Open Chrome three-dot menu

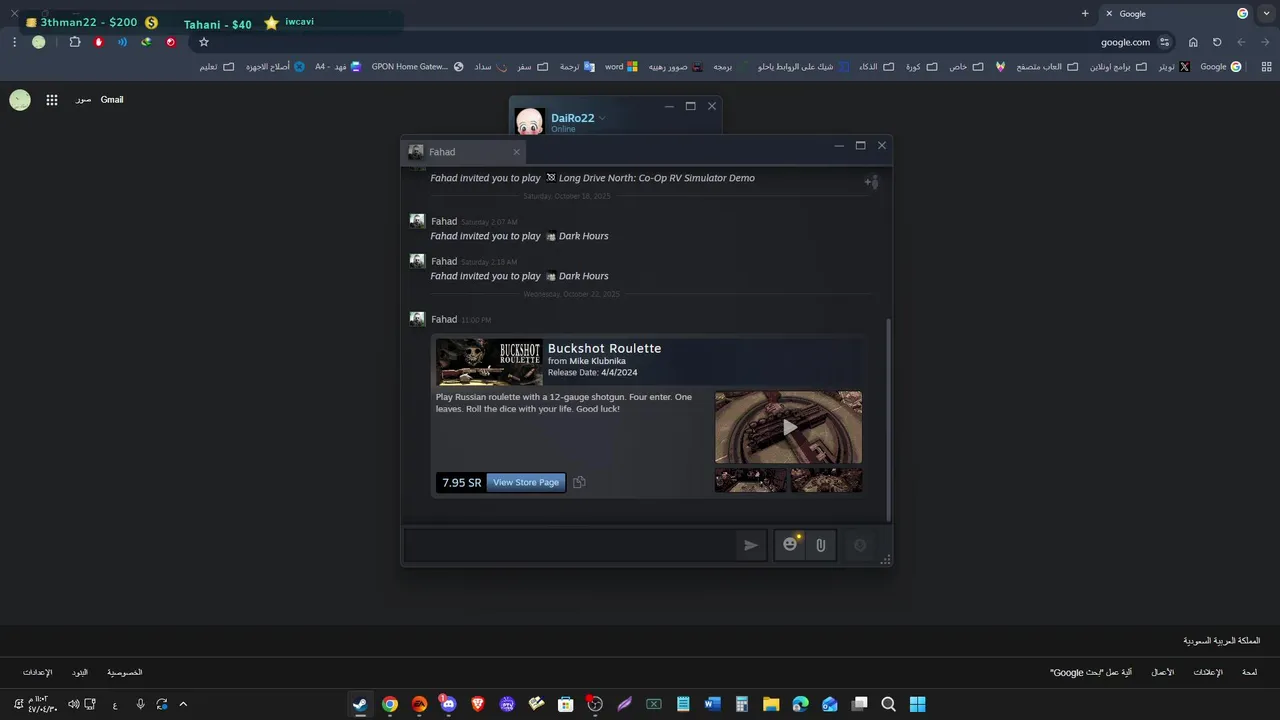point(14,42)
